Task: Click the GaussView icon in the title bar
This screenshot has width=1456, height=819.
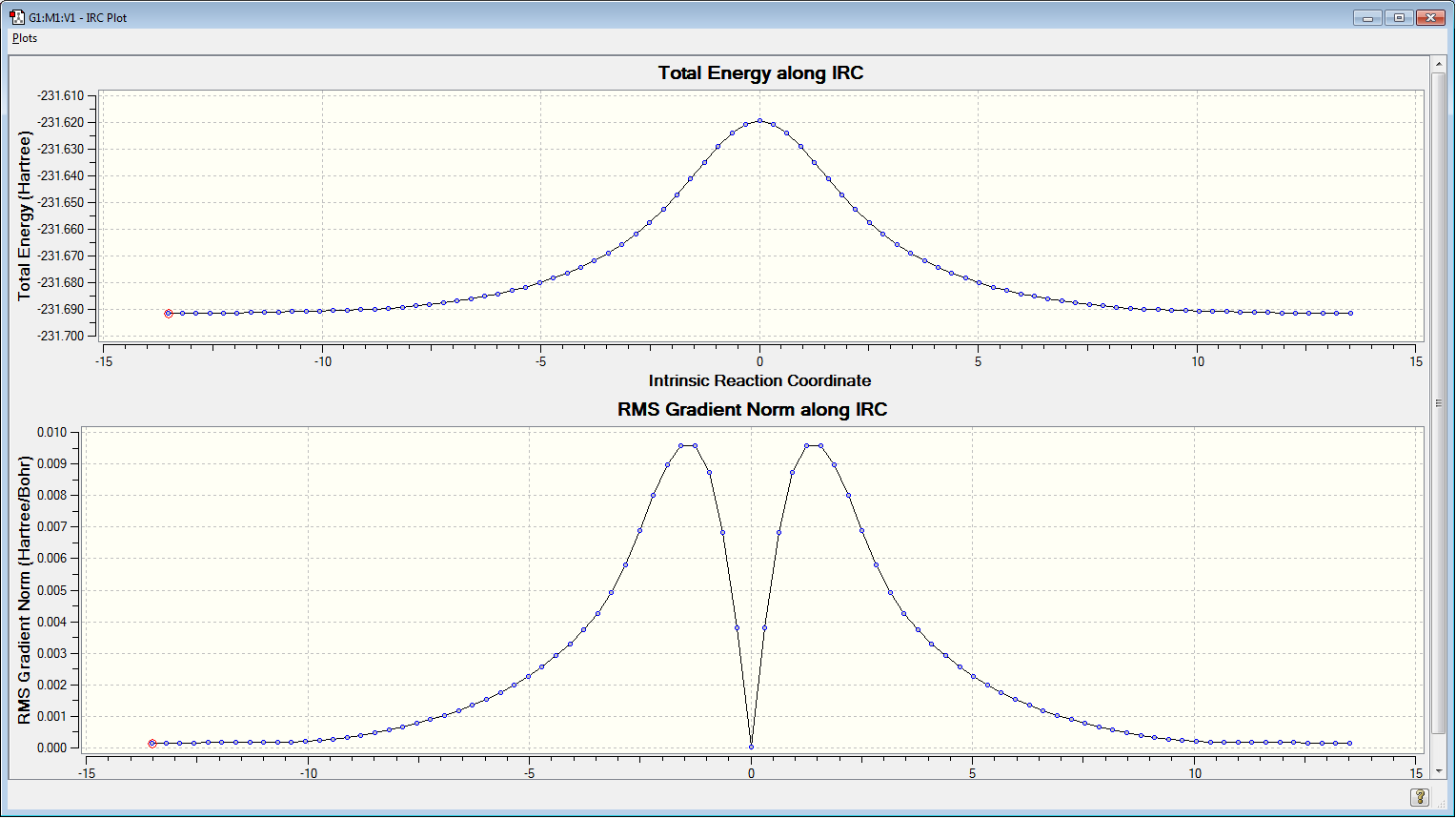Action: (16, 17)
